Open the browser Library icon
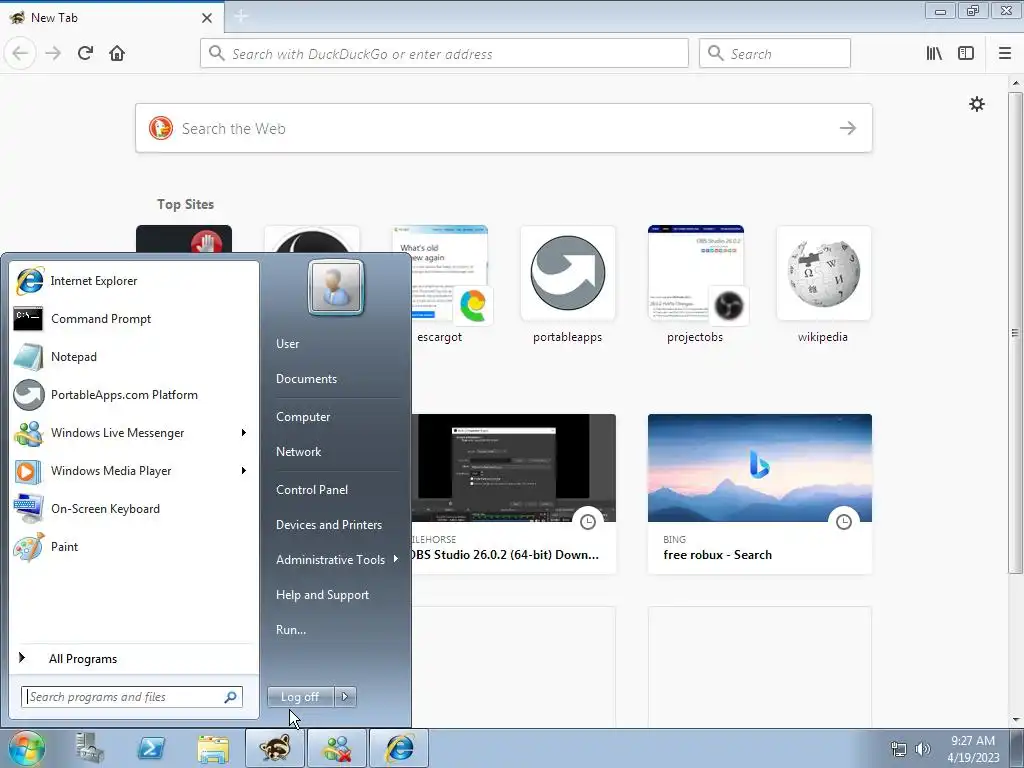Viewport: 1024px width, 768px height. tap(934, 54)
